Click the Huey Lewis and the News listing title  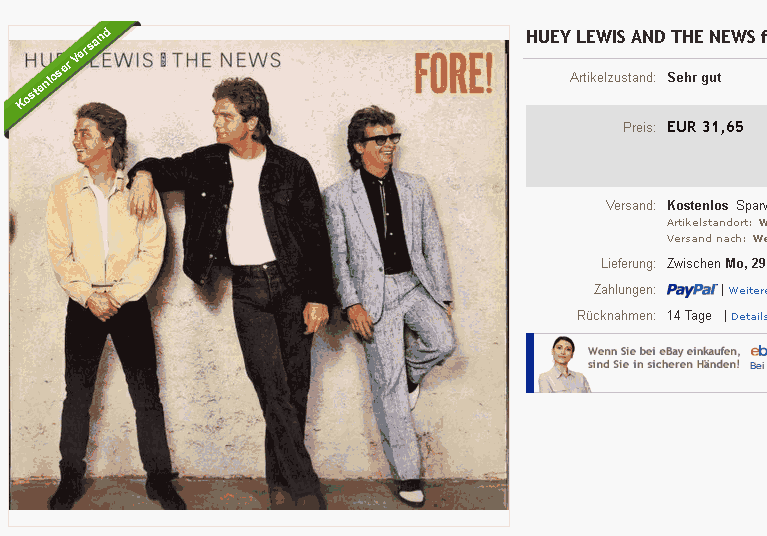(x=646, y=37)
